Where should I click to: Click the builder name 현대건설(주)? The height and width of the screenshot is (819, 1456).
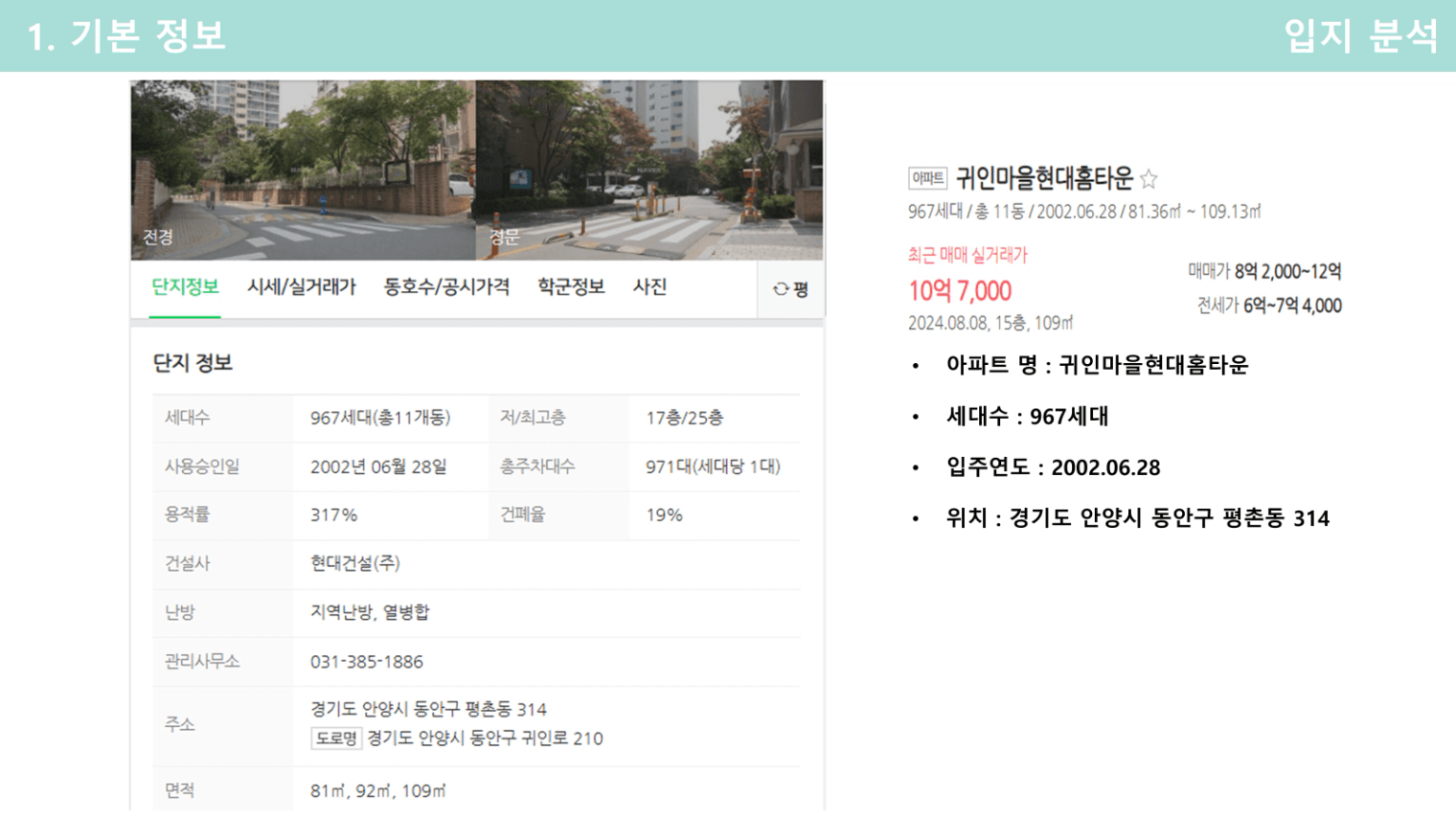pyautogui.click(x=355, y=563)
